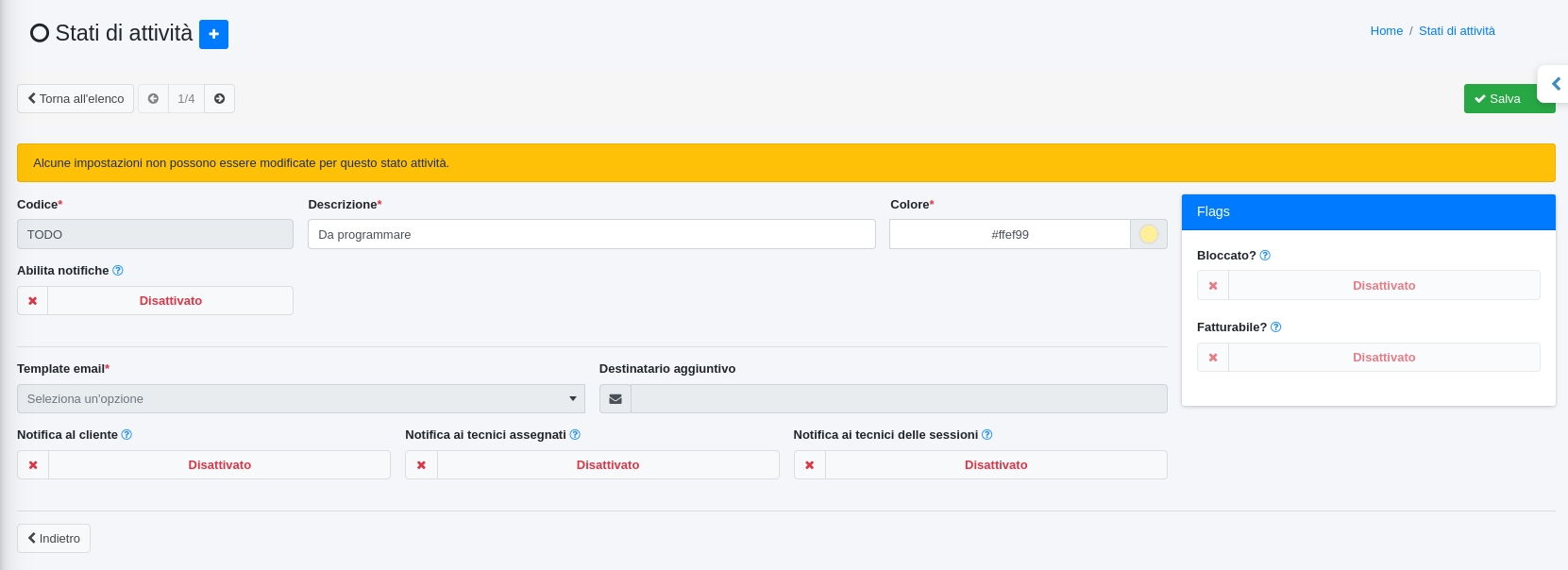Expand the collapsed right side panel chevron
This screenshot has height=570, width=1568.
(1556, 84)
